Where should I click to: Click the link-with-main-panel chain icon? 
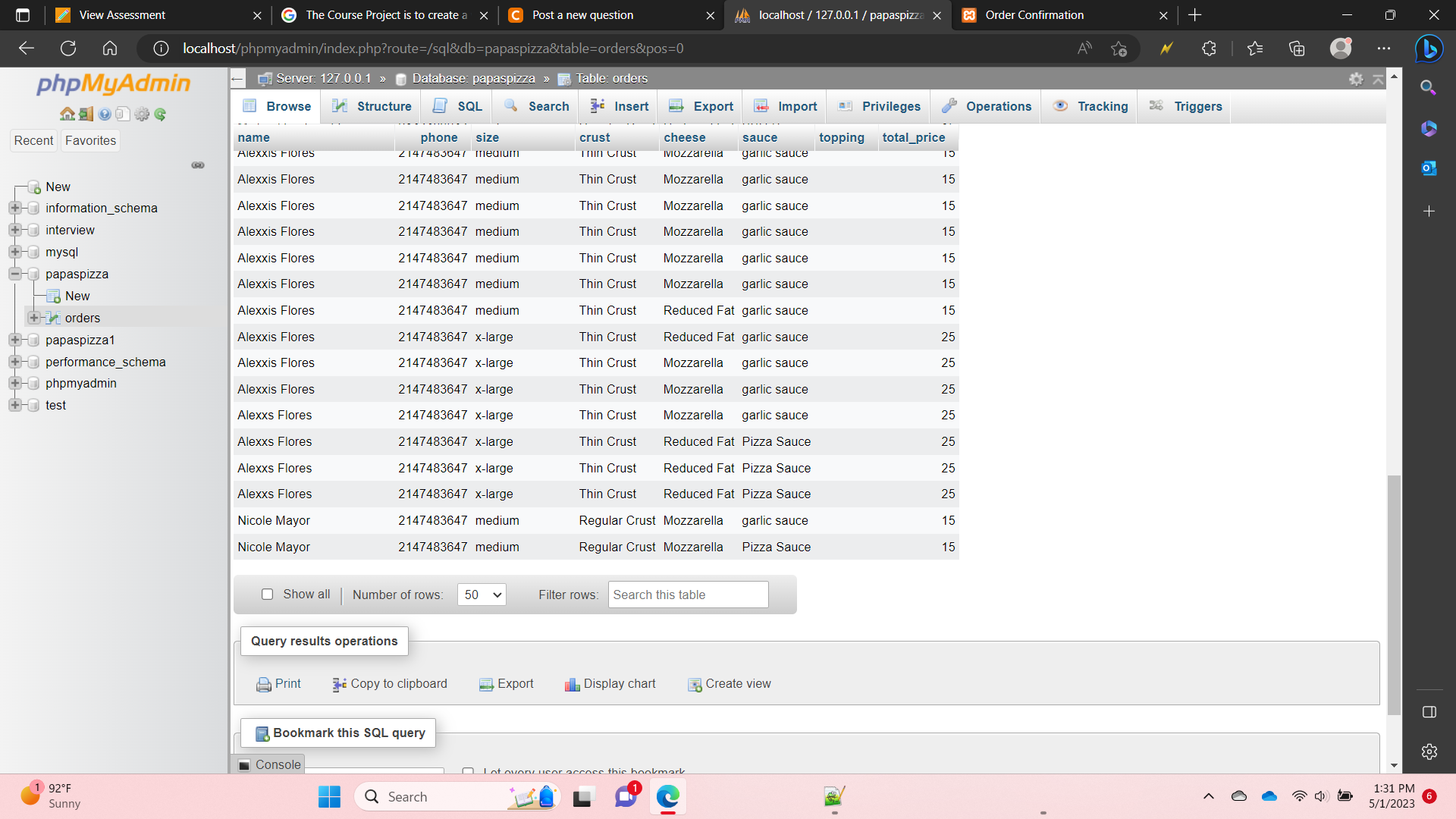click(x=198, y=165)
